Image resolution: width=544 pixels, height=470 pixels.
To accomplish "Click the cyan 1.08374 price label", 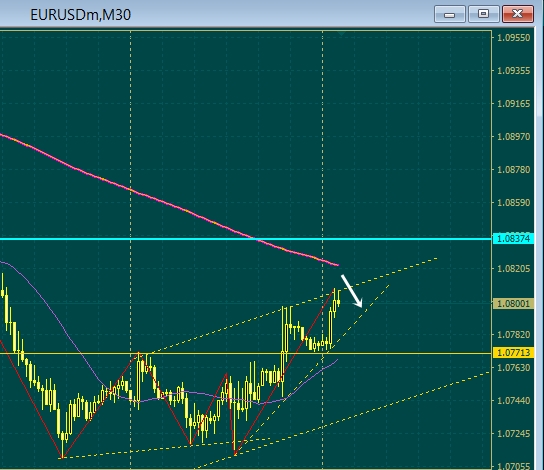I will coord(513,239).
